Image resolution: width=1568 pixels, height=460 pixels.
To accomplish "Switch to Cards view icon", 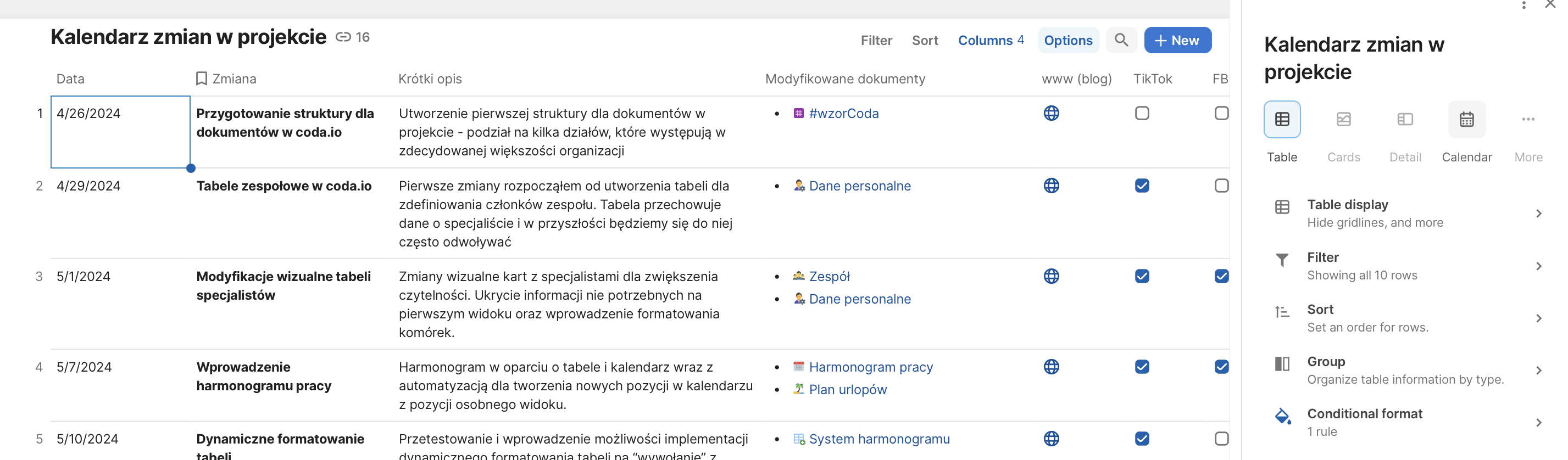I will pyautogui.click(x=1343, y=120).
